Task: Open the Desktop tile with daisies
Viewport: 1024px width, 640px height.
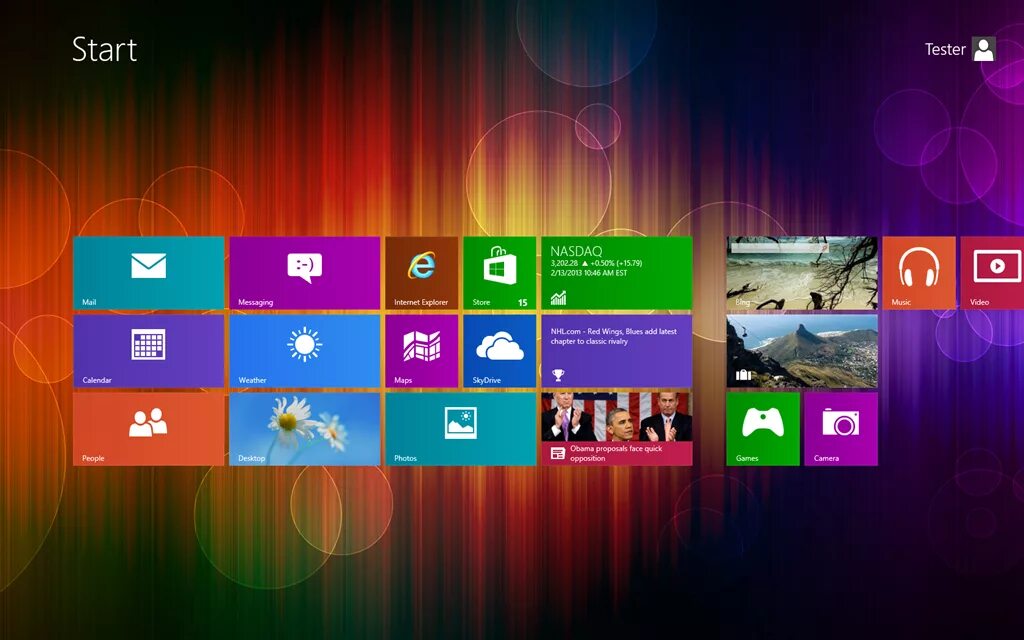Action: 304,429
